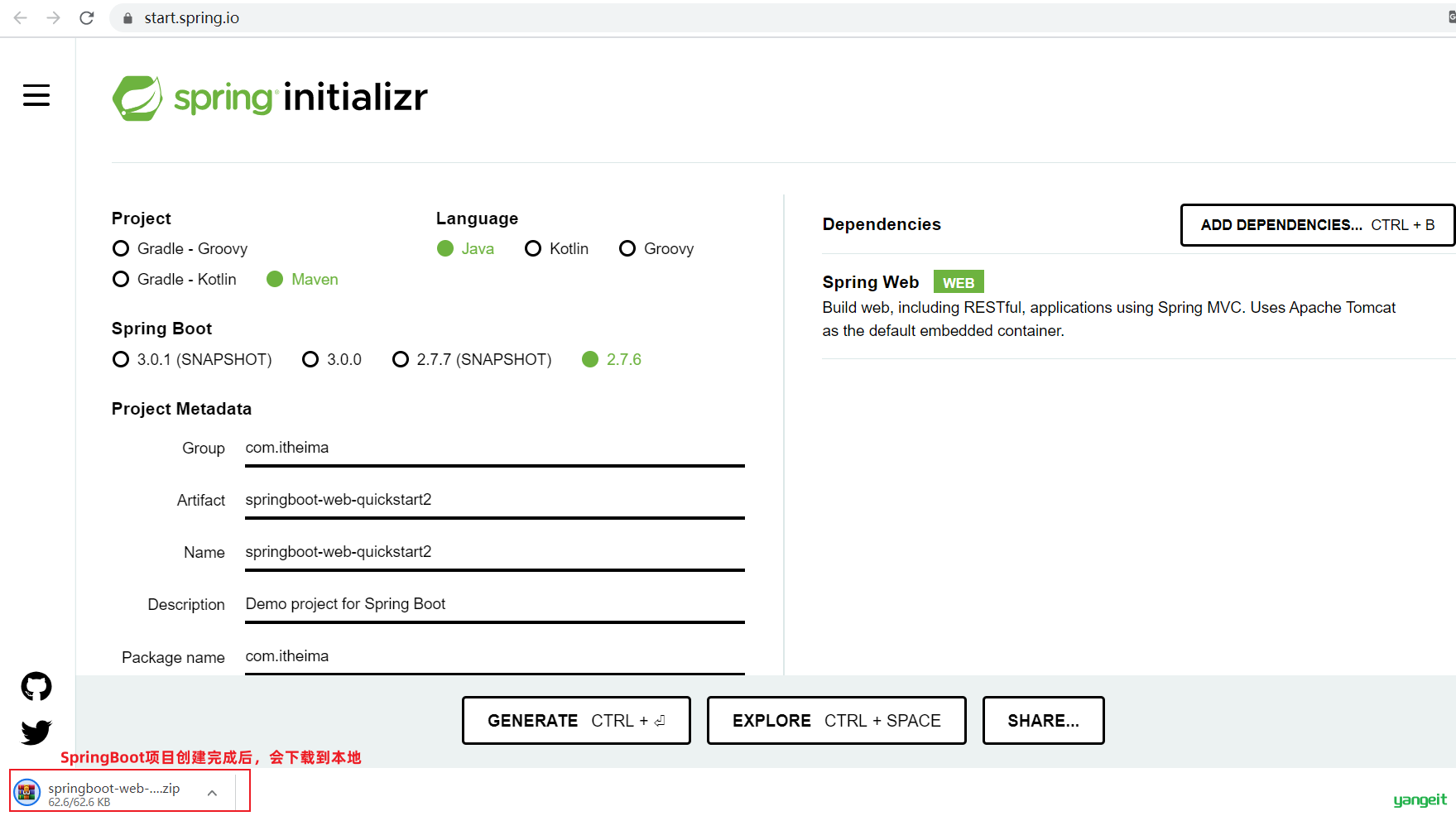The image size is (1456, 816).
Task: Select Groovy language
Action: 656,248
